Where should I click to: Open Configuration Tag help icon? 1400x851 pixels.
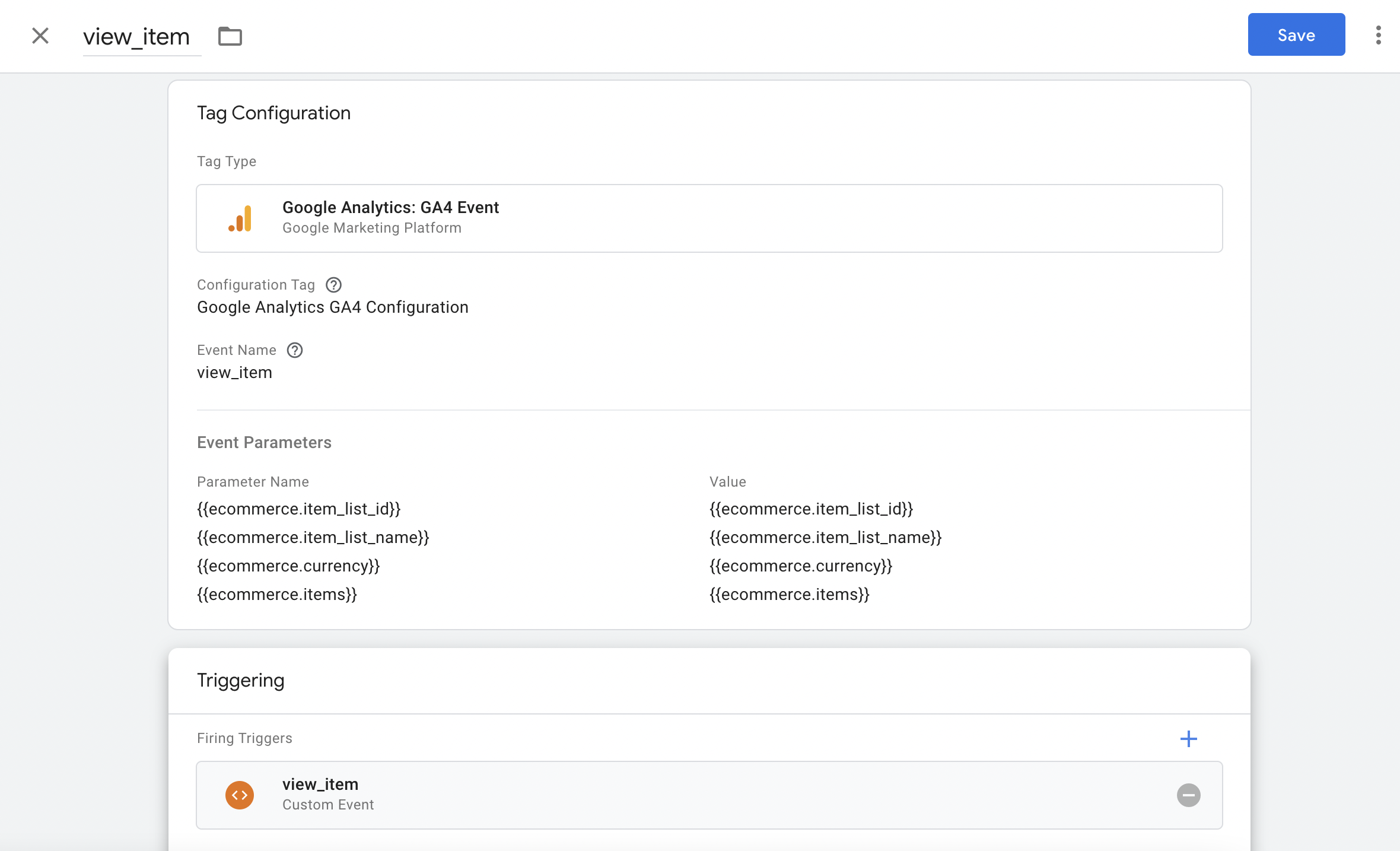click(333, 285)
